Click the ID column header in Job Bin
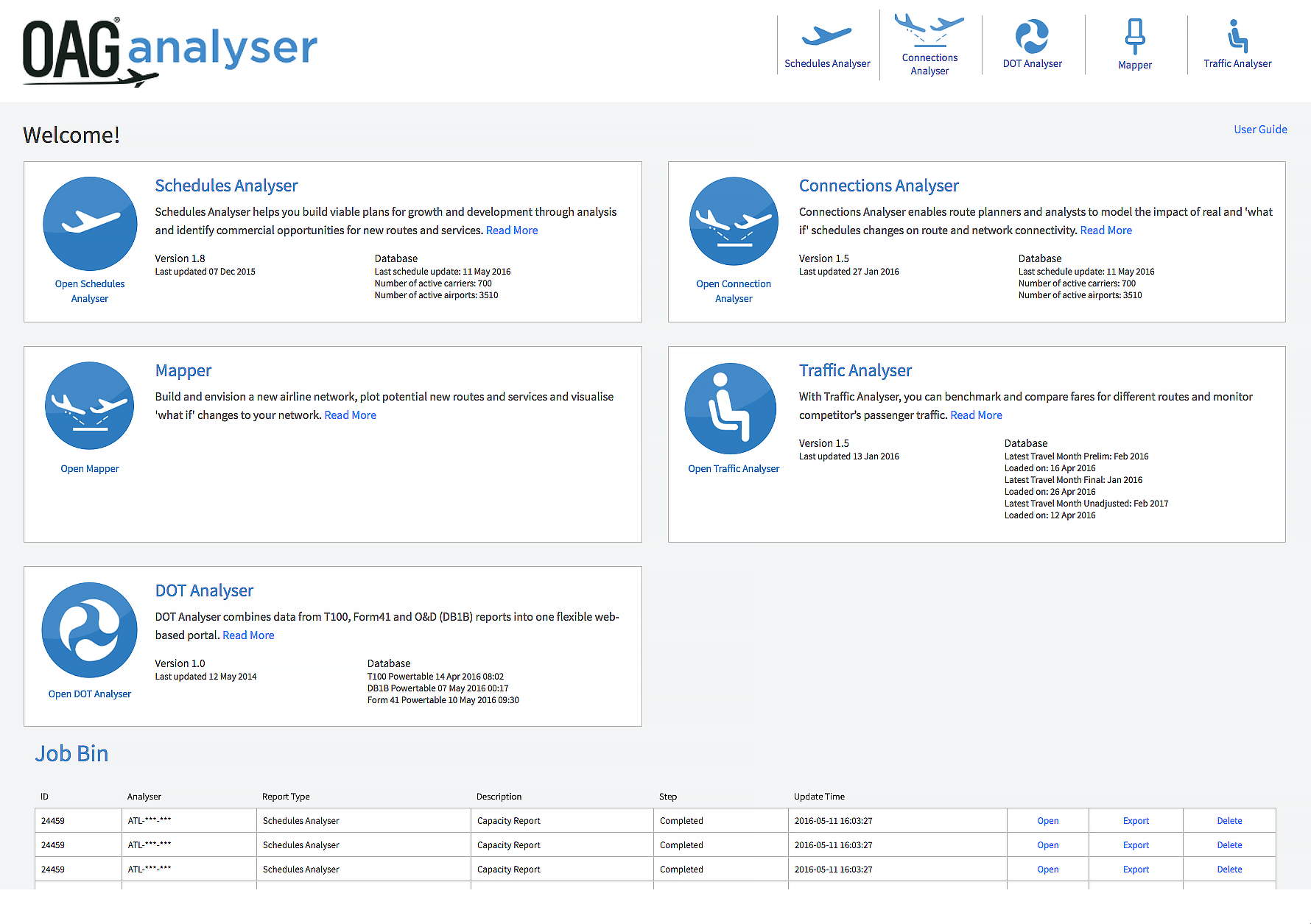Screen dimensions: 1311x924 tap(44, 797)
